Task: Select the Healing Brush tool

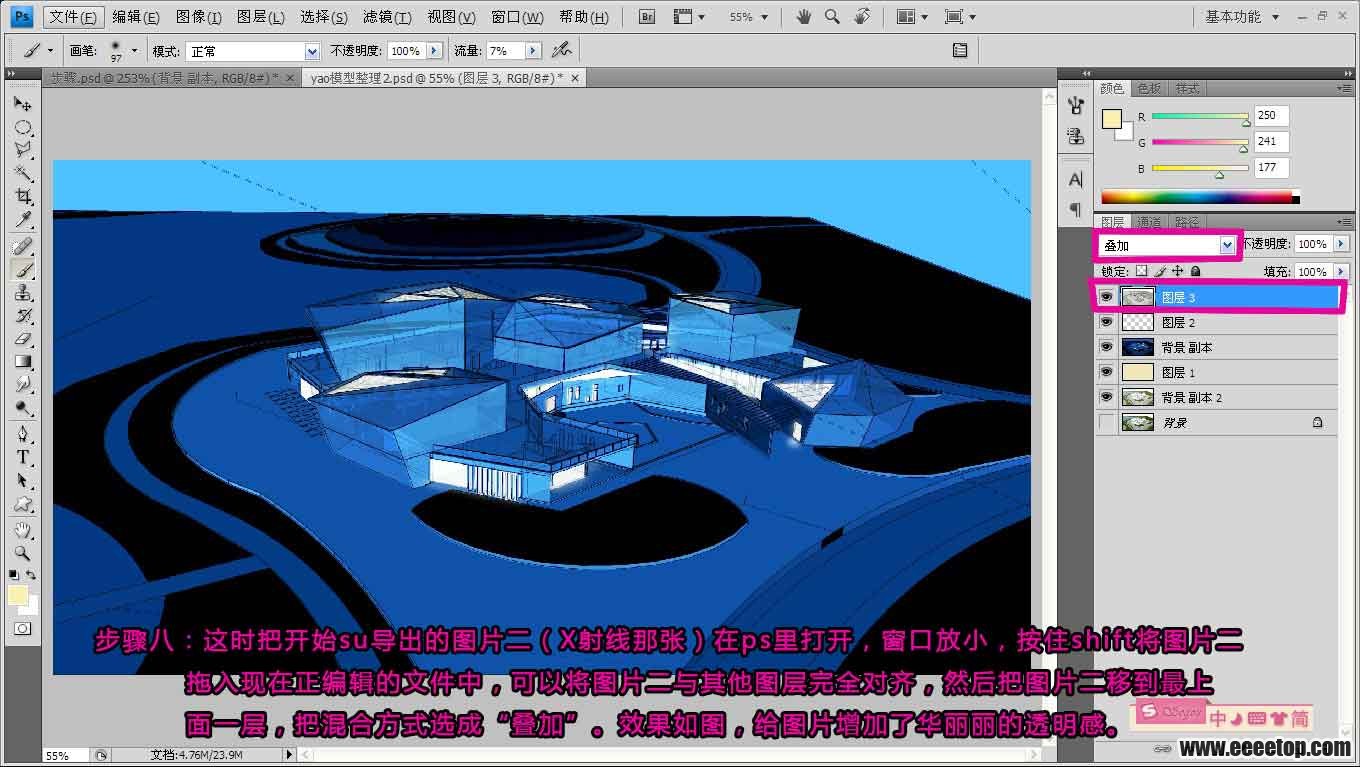Action: click(x=23, y=246)
